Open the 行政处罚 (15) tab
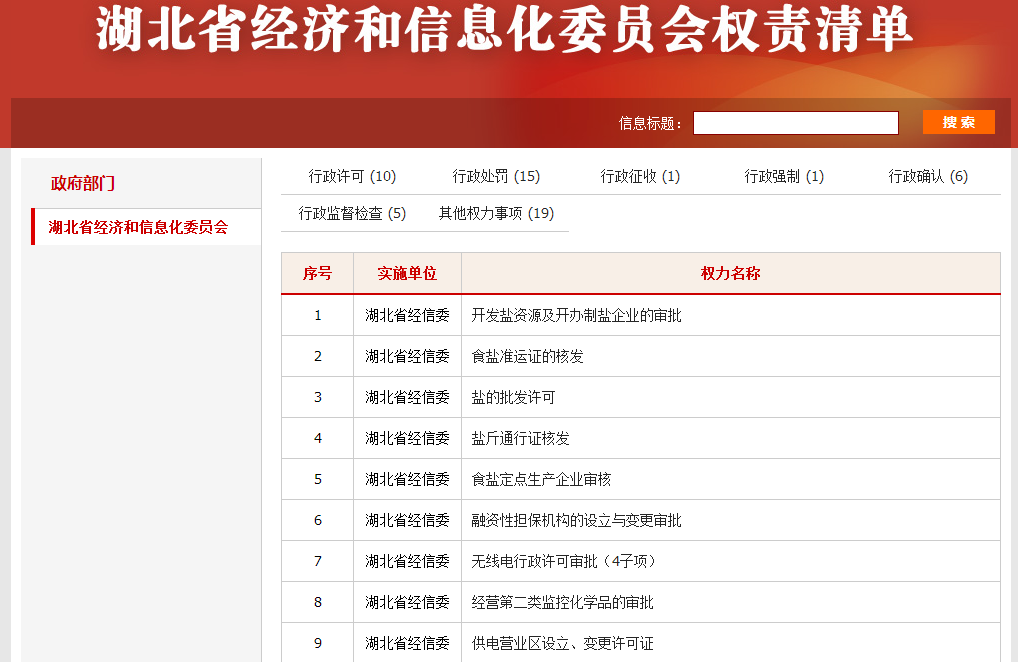This screenshot has height=662, width=1018. coord(496,176)
